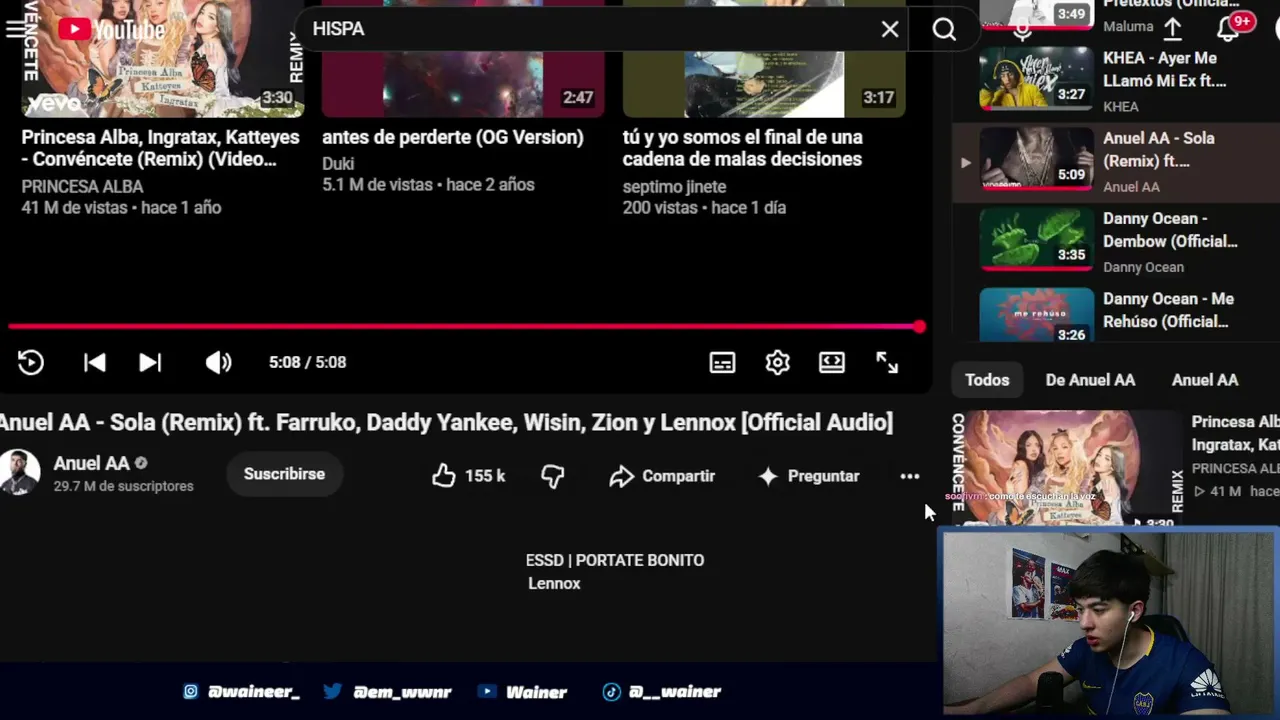
Task: Open the player settings gear
Action: [x=777, y=362]
